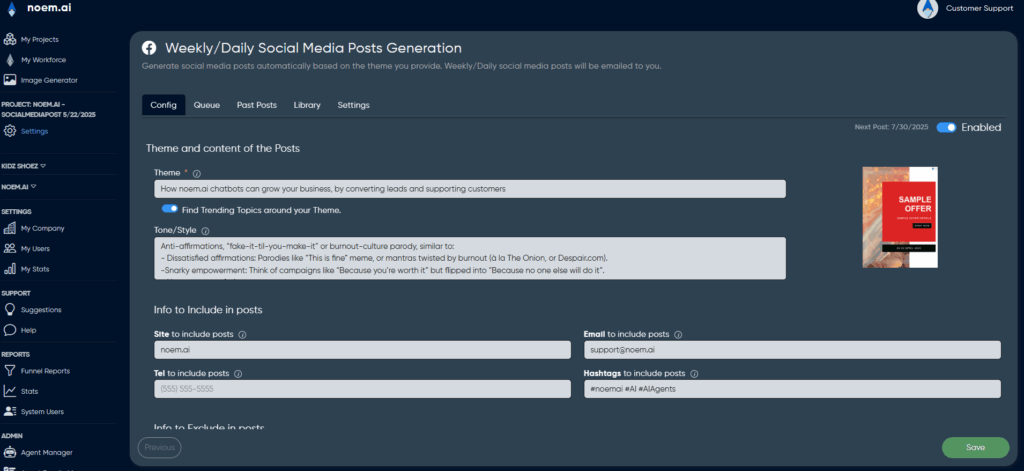Open the Settings tab

coord(353,105)
